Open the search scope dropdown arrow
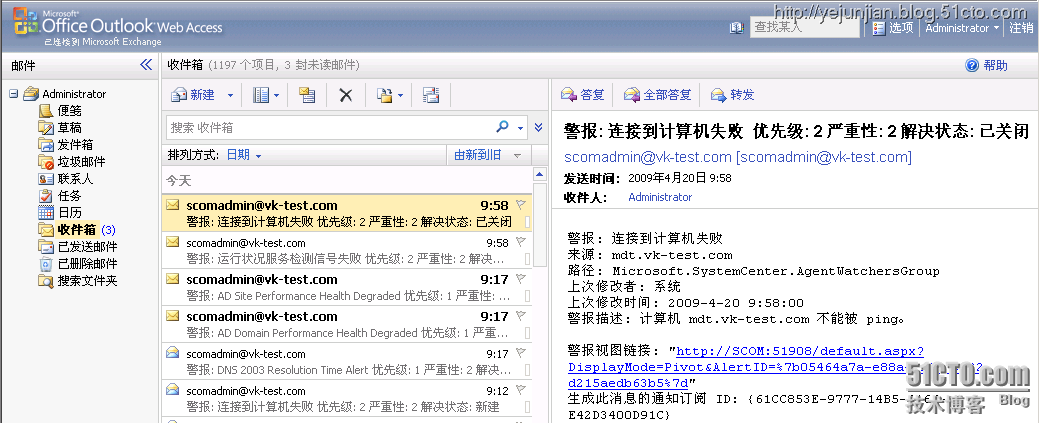Screen dimensions: 1039x423 pos(521,127)
